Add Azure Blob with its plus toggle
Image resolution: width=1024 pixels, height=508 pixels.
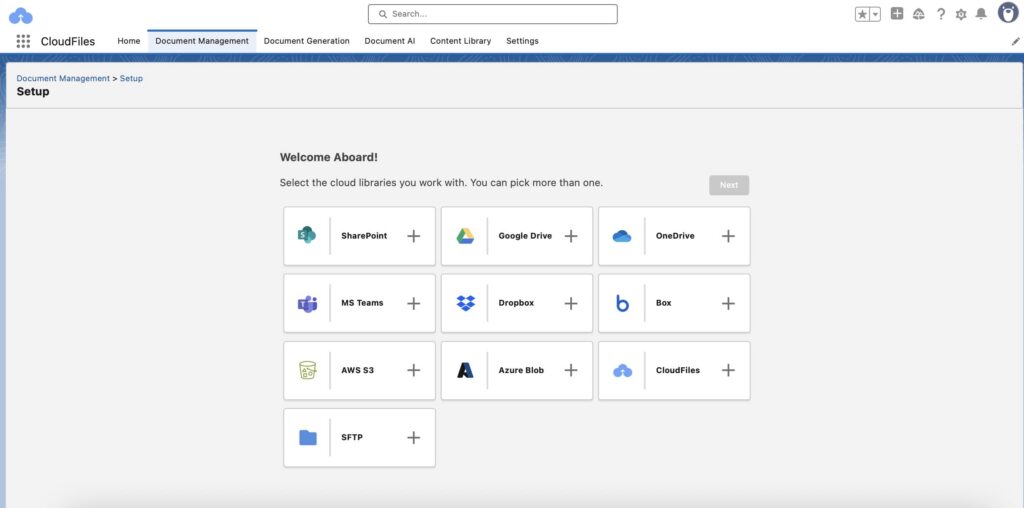point(571,370)
